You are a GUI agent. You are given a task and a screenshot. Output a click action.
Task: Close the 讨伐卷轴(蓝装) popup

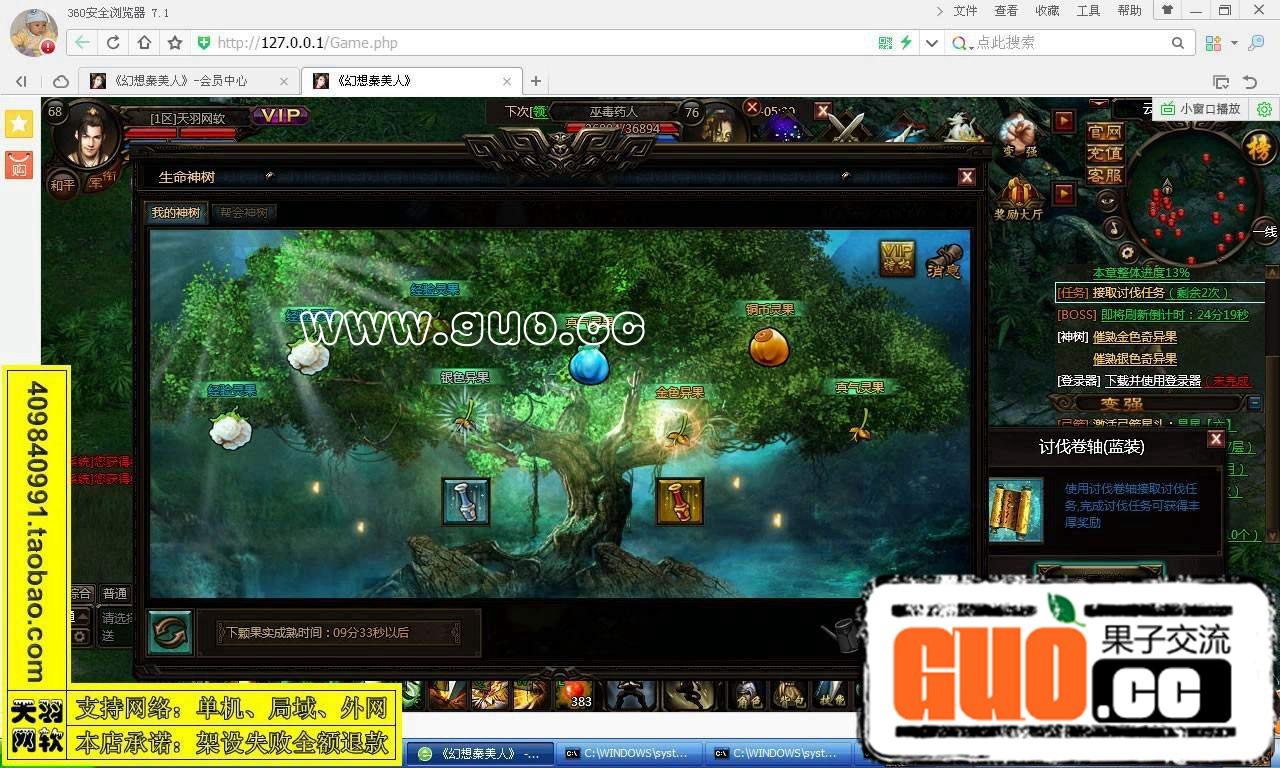1216,439
